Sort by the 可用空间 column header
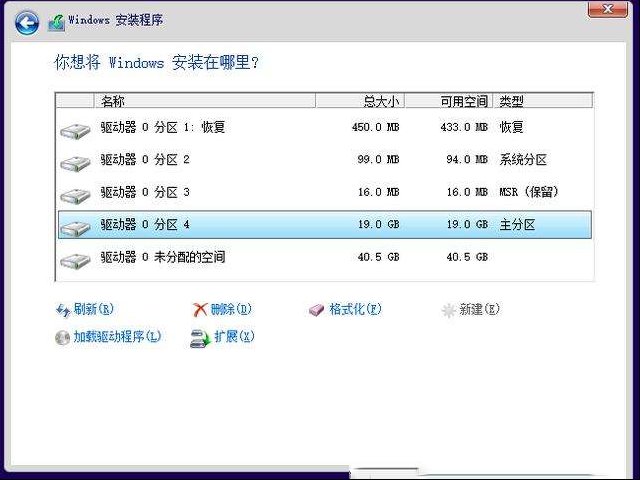 point(449,101)
